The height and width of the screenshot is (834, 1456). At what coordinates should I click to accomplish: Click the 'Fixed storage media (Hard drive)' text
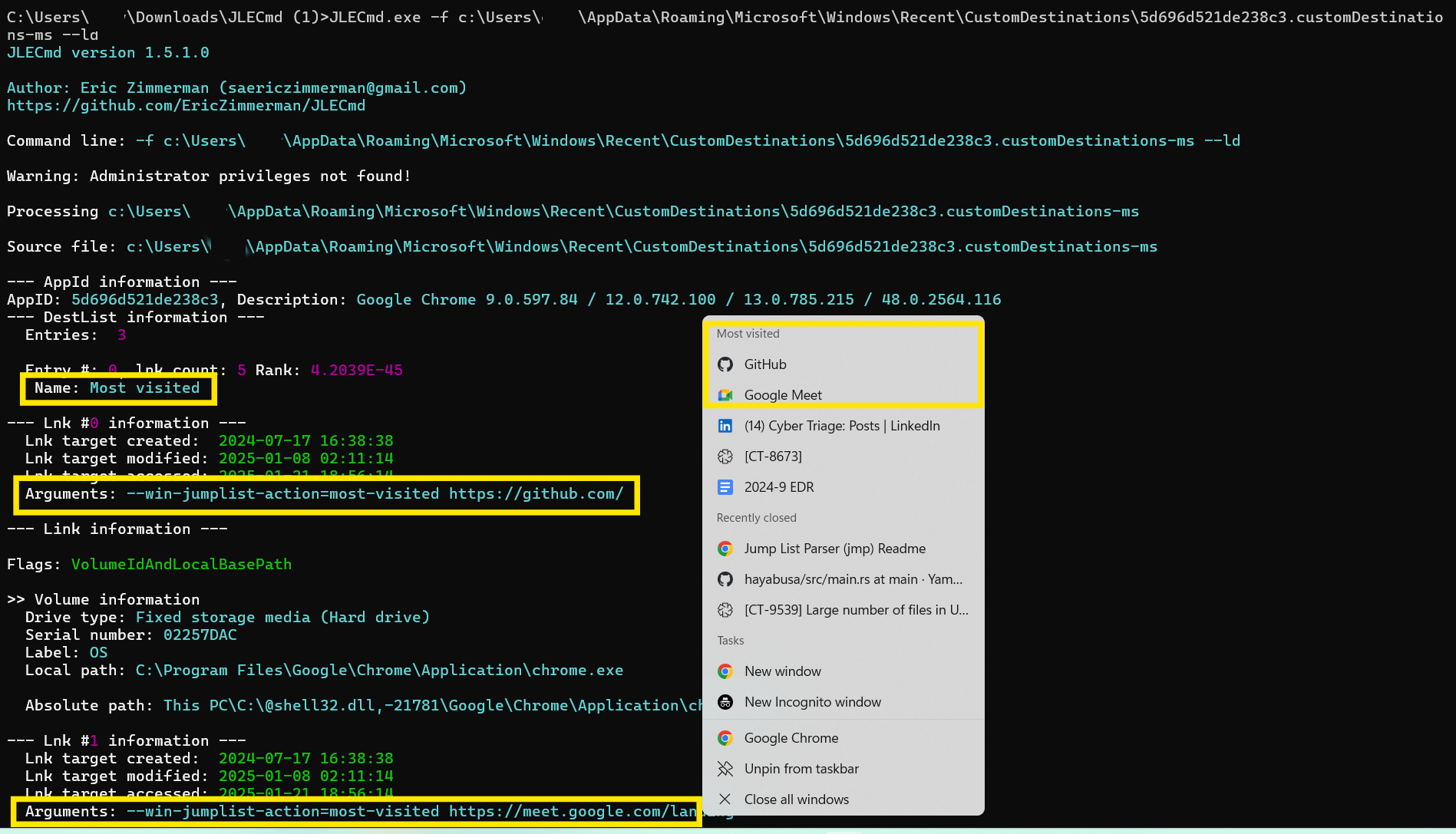click(283, 617)
